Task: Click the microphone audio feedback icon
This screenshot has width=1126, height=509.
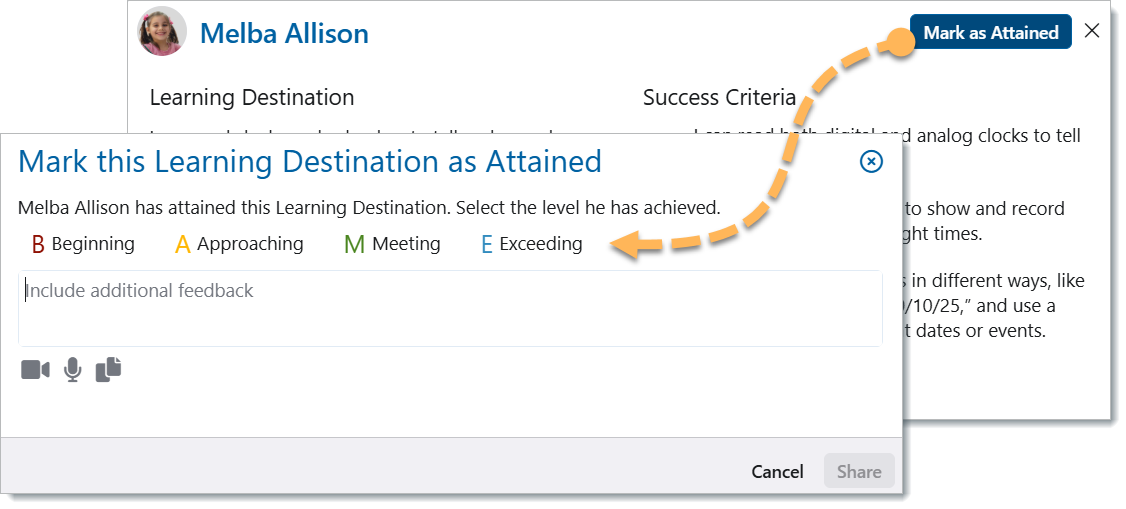Action: [x=73, y=370]
